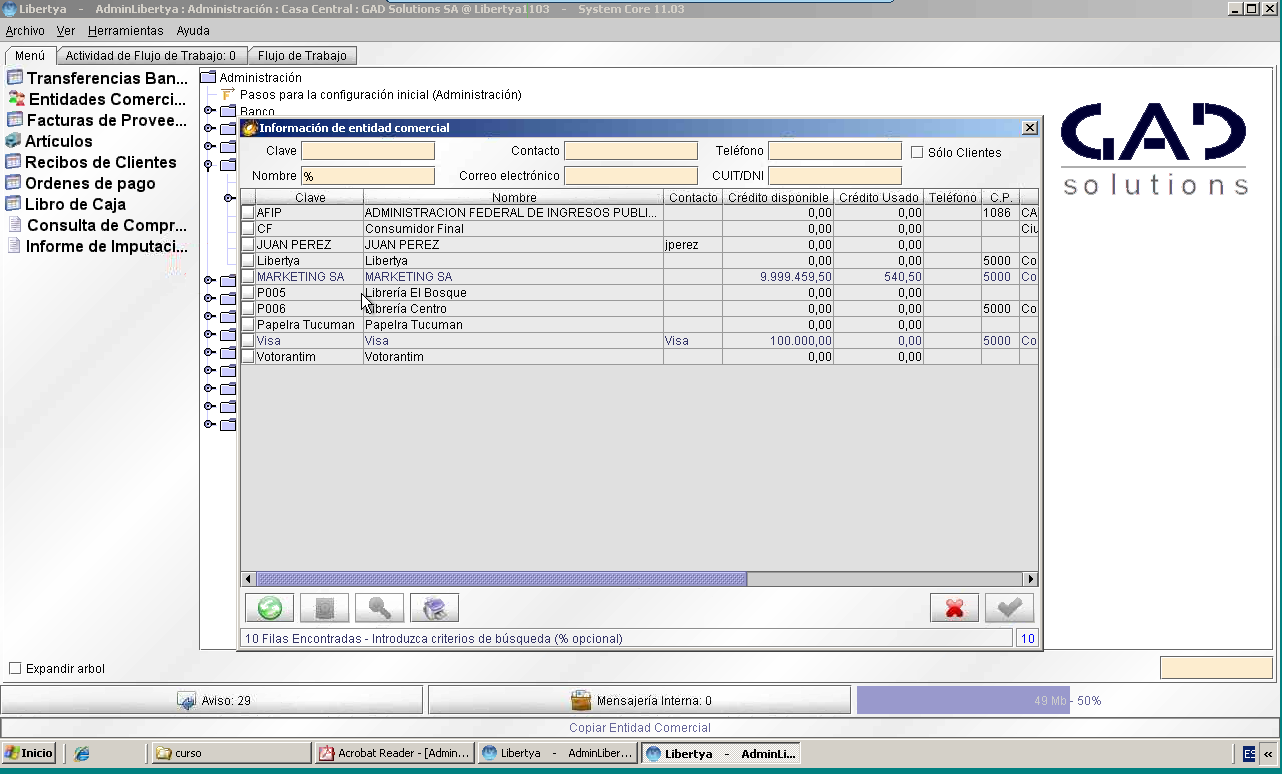Open the curso folder in the taskbar
The image size is (1282, 774).
[231, 753]
